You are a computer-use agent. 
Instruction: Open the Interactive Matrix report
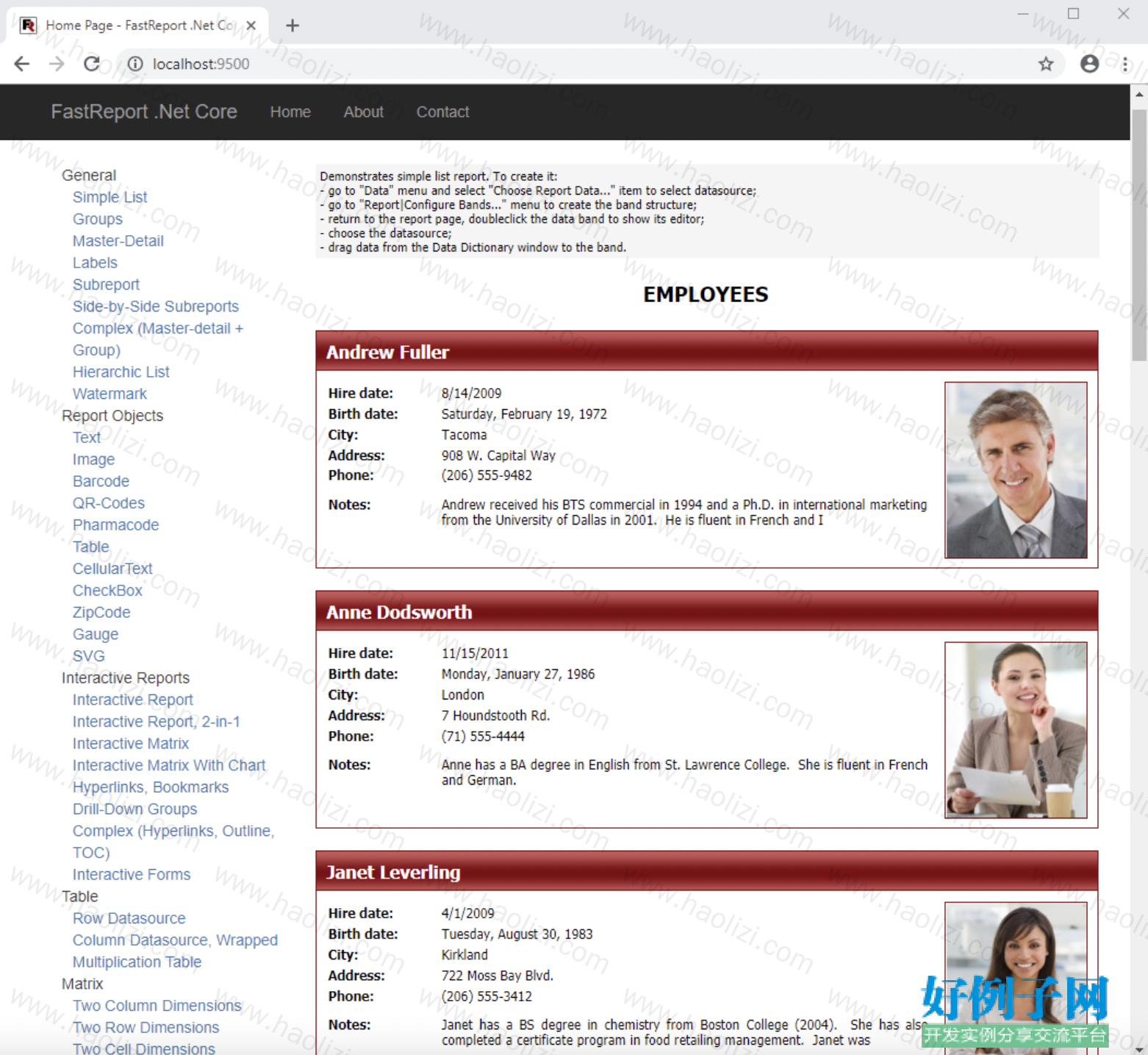coord(131,743)
